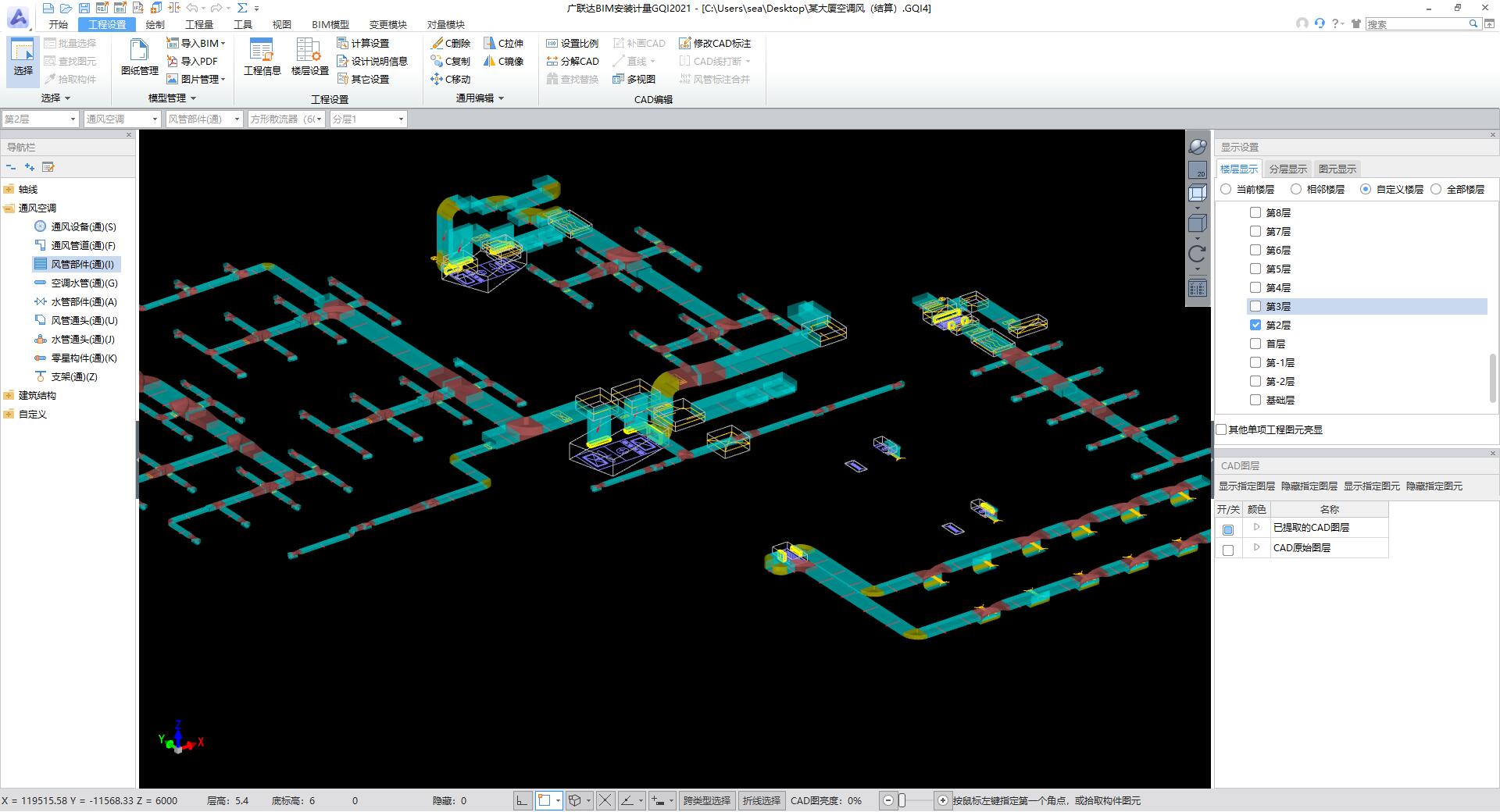Click C复制 copy CAD tool

click(451, 61)
